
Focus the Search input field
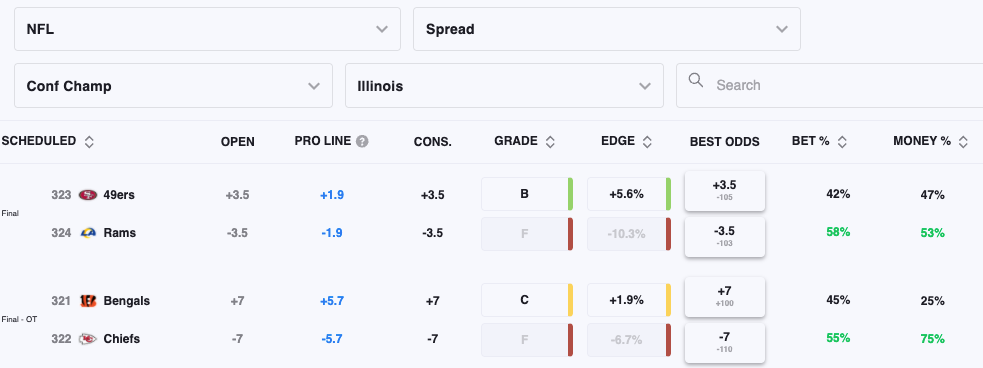[x=829, y=85]
